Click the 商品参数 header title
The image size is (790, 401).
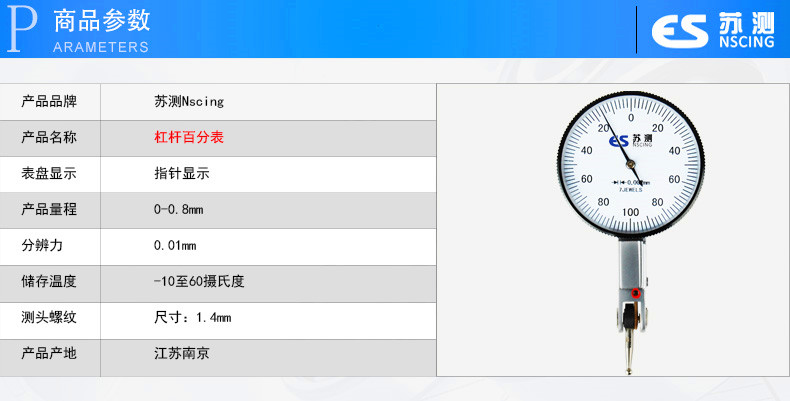pos(102,21)
